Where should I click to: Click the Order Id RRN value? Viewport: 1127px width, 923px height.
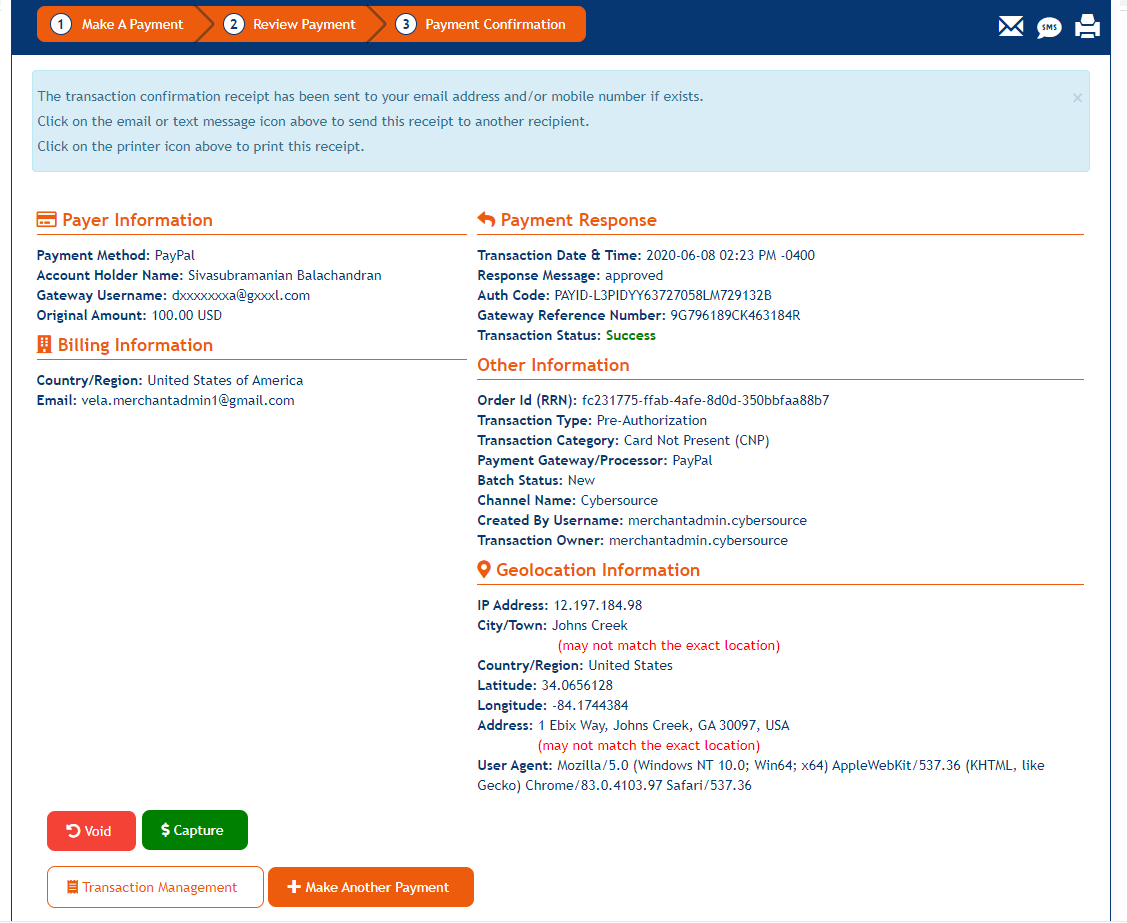point(705,400)
